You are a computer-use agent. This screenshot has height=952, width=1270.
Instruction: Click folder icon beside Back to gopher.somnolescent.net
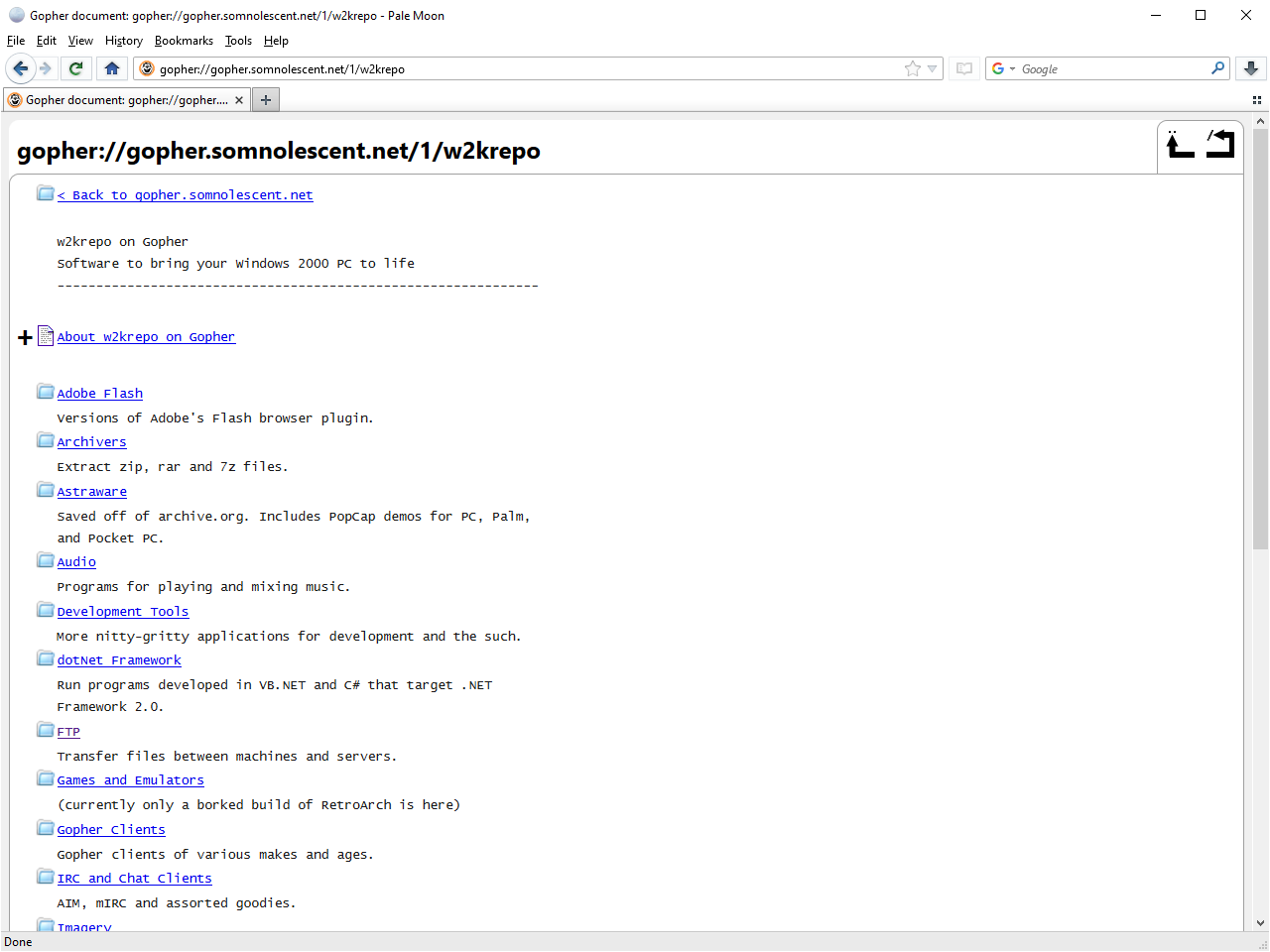tap(46, 192)
